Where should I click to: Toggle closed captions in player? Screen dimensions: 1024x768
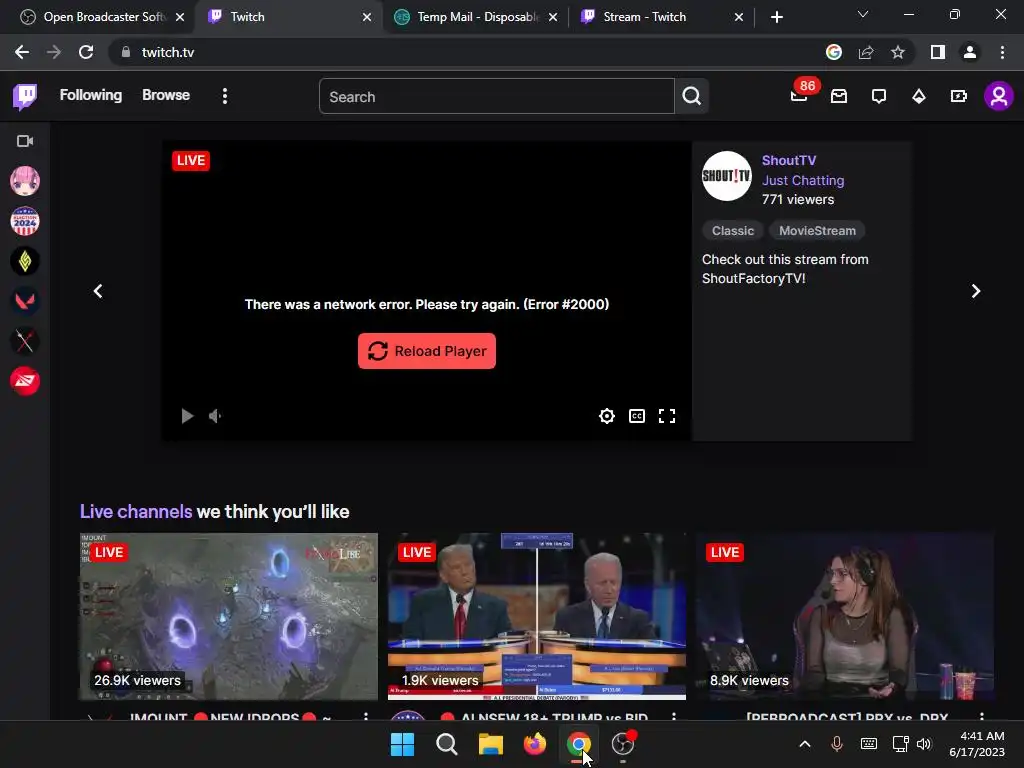(x=637, y=416)
